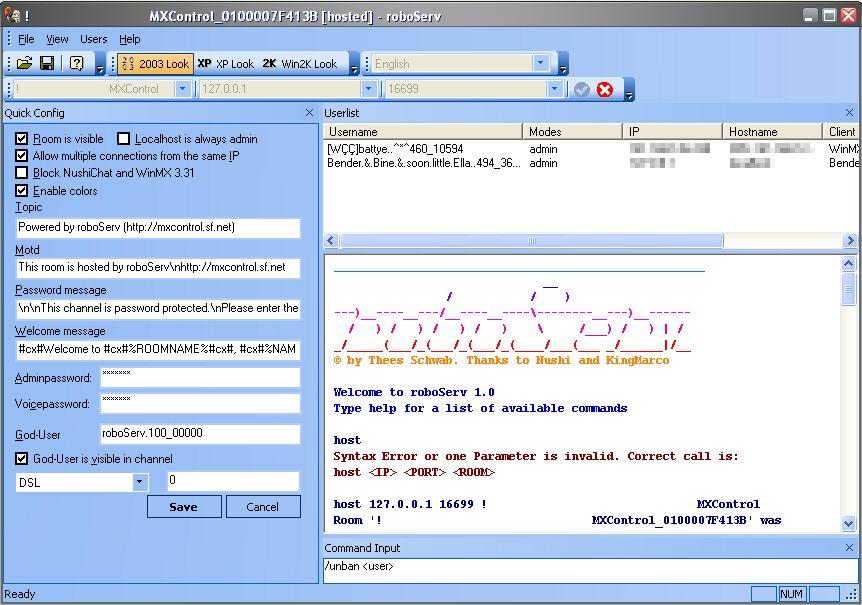Sort userlist by Client column
Screen dimensions: 862x605
[x=842, y=132]
